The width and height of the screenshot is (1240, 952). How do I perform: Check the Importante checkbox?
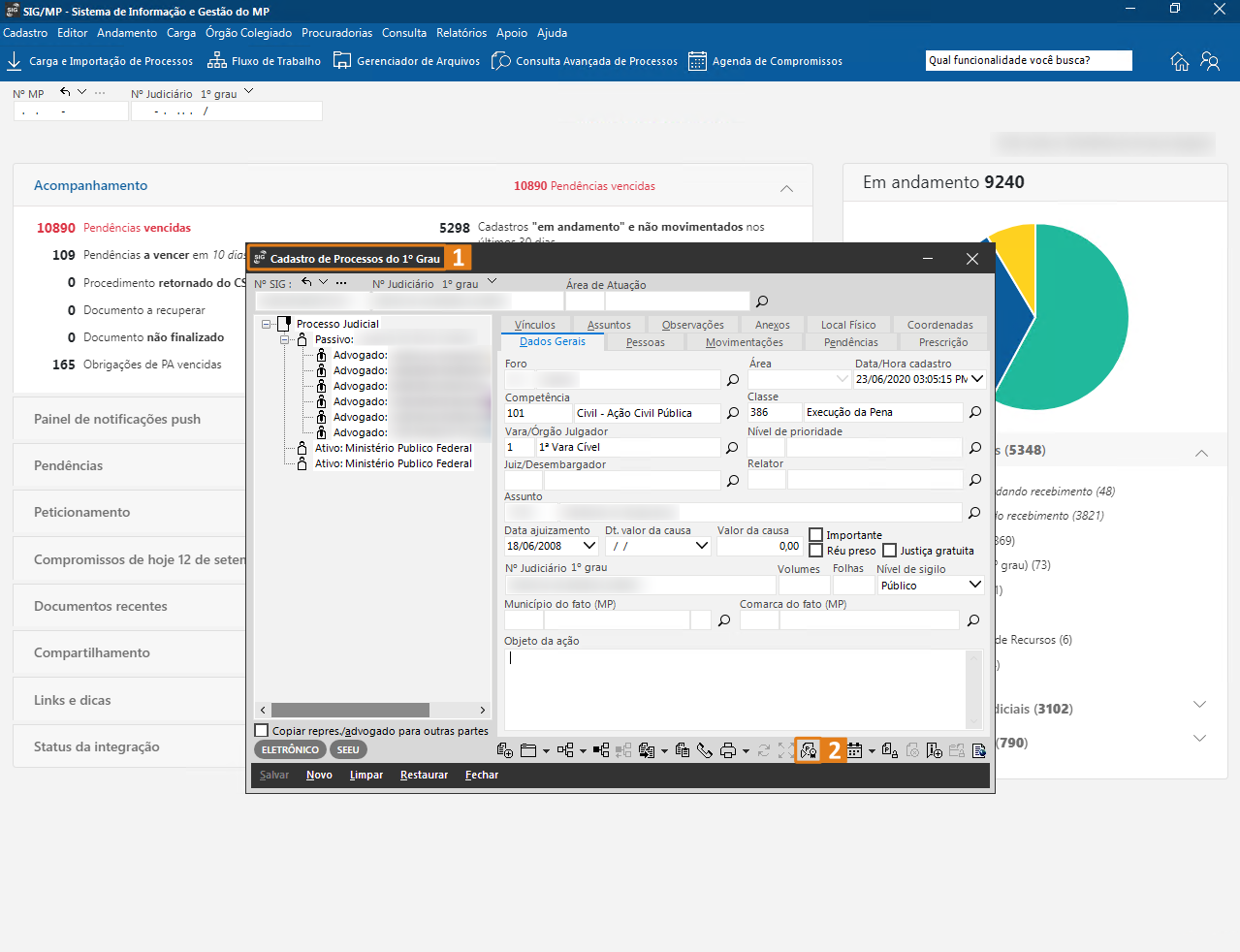(x=816, y=535)
